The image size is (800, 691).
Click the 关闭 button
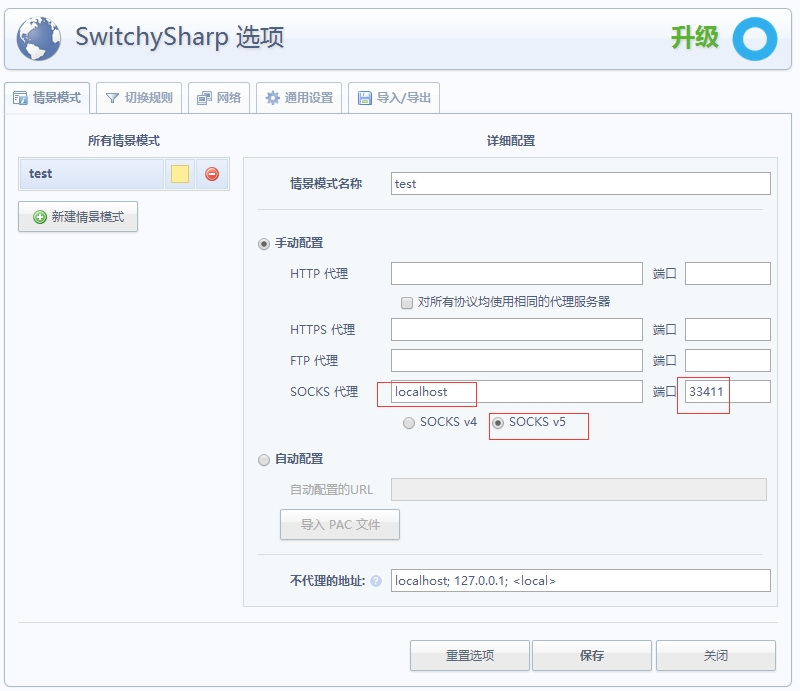715,656
